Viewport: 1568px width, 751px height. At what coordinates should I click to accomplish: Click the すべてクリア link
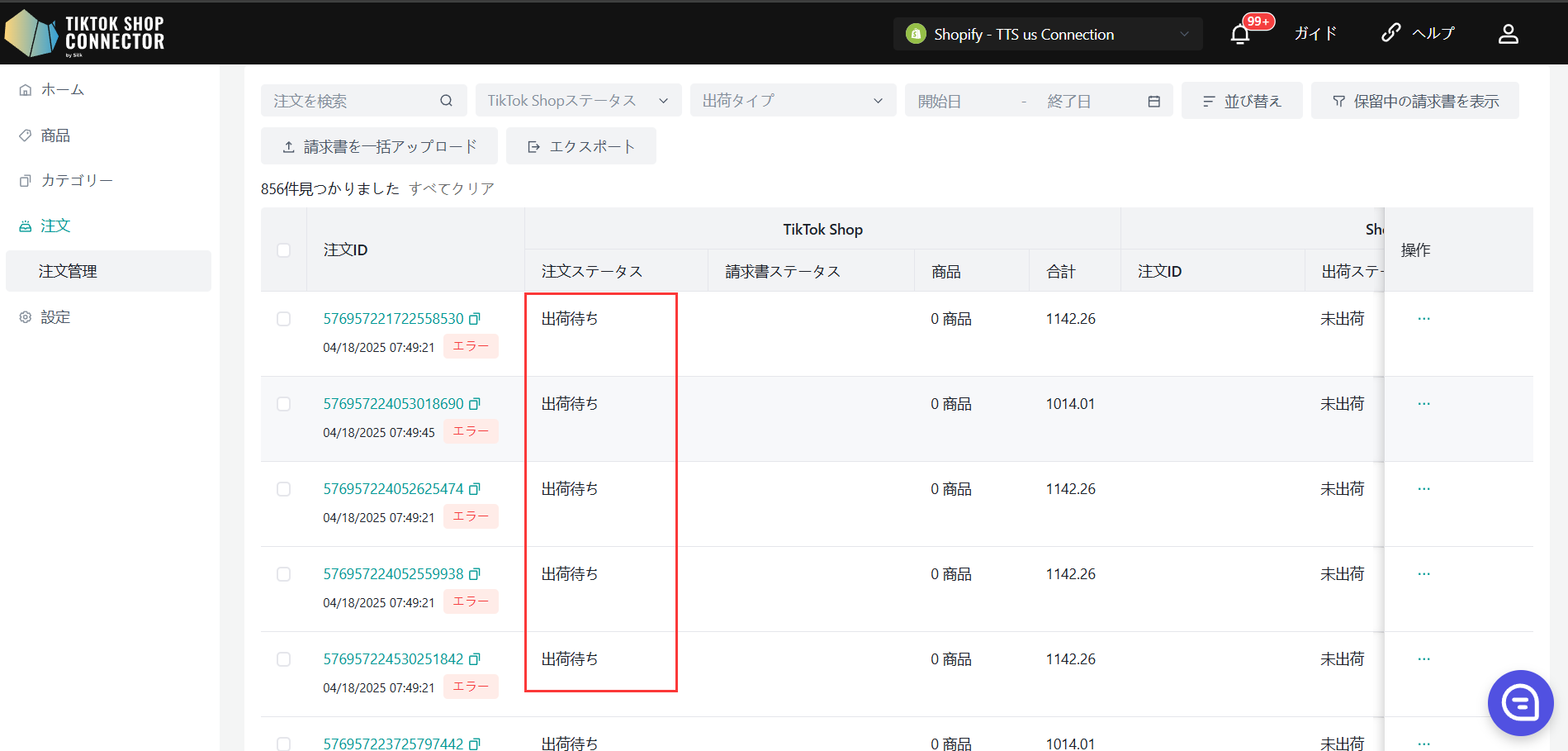(x=452, y=188)
